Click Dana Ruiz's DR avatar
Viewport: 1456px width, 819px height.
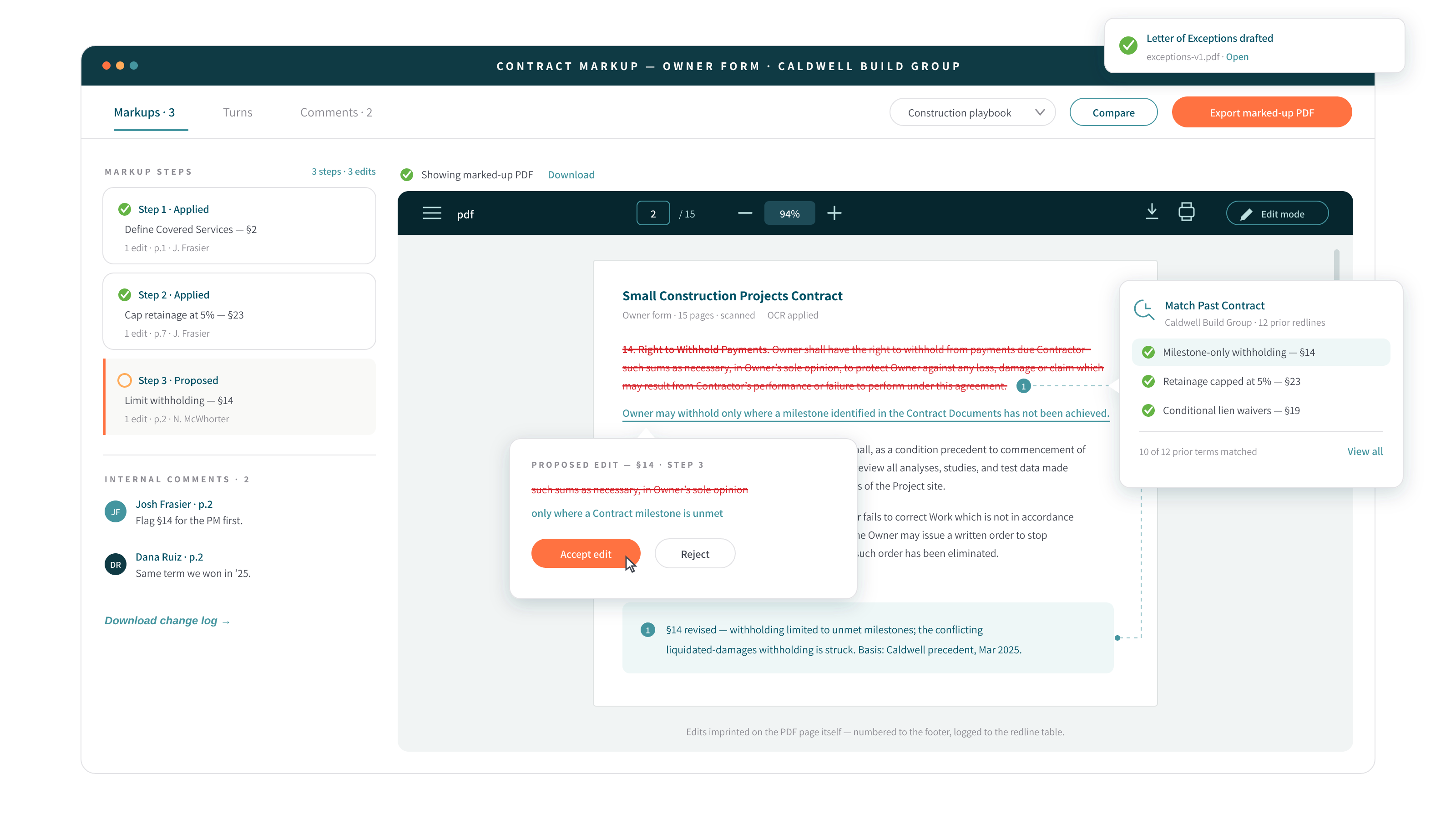coord(115,564)
